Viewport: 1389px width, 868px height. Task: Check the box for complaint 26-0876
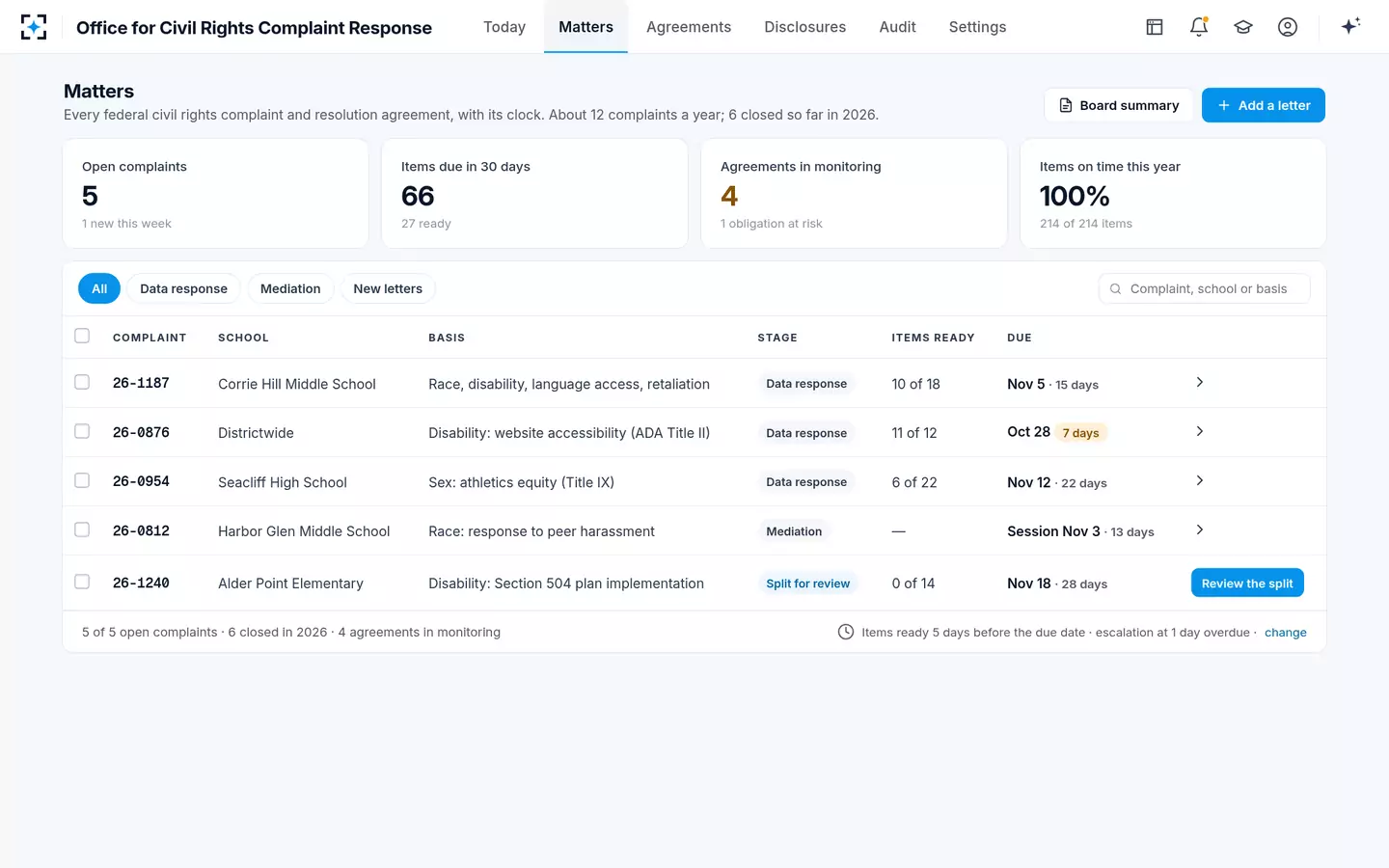tap(82, 431)
